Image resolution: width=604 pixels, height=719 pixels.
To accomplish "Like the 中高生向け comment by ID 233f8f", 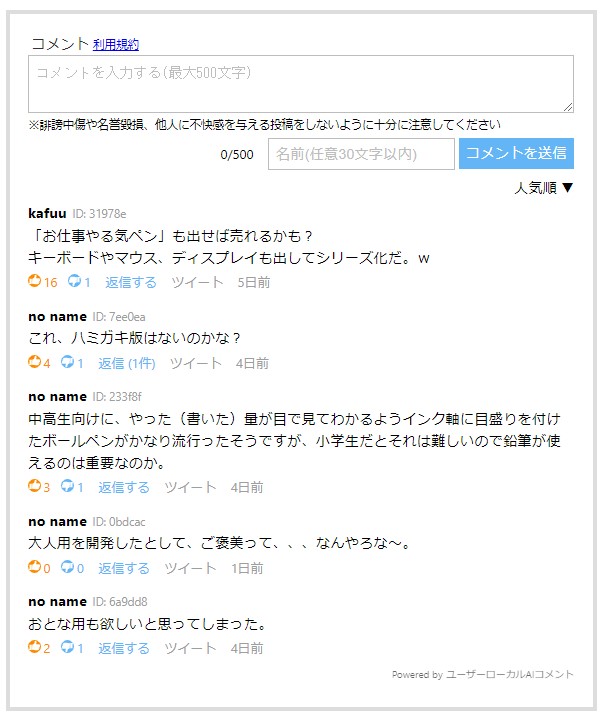I will [35, 487].
